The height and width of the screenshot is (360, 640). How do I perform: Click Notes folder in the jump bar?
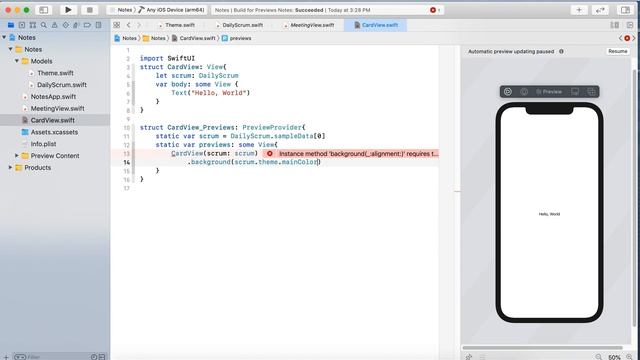[x=154, y=38]
